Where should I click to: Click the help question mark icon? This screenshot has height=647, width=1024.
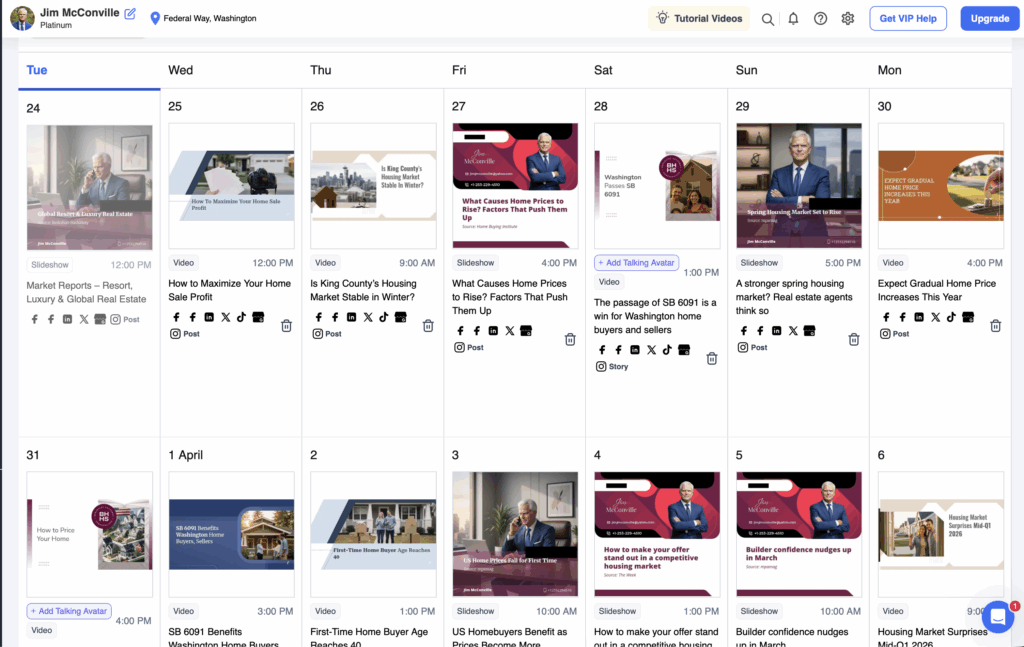point(820,19)
